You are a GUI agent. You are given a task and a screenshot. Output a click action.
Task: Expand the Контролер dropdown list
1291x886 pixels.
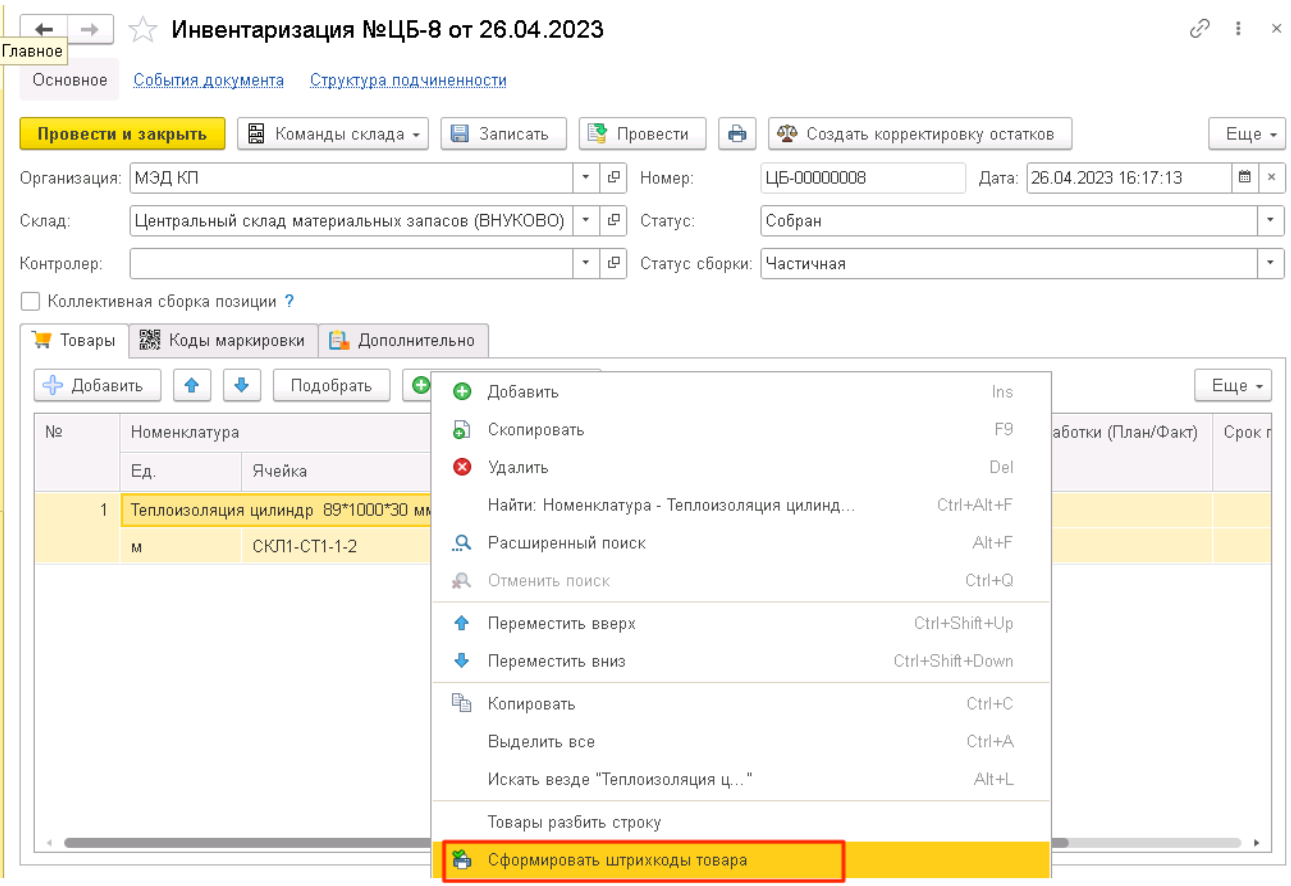pyautogui.click(x=587, y=264)
